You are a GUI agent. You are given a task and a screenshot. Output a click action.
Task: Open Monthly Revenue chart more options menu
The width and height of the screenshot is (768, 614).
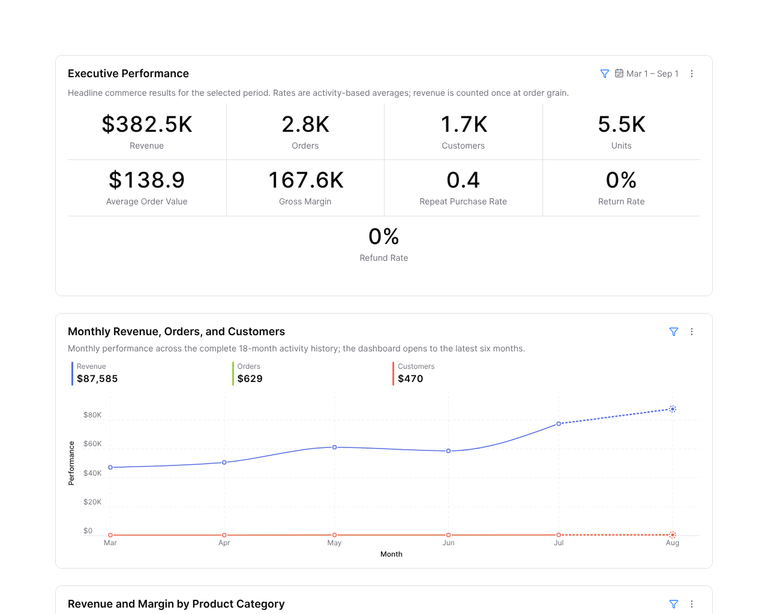[692, 331]
